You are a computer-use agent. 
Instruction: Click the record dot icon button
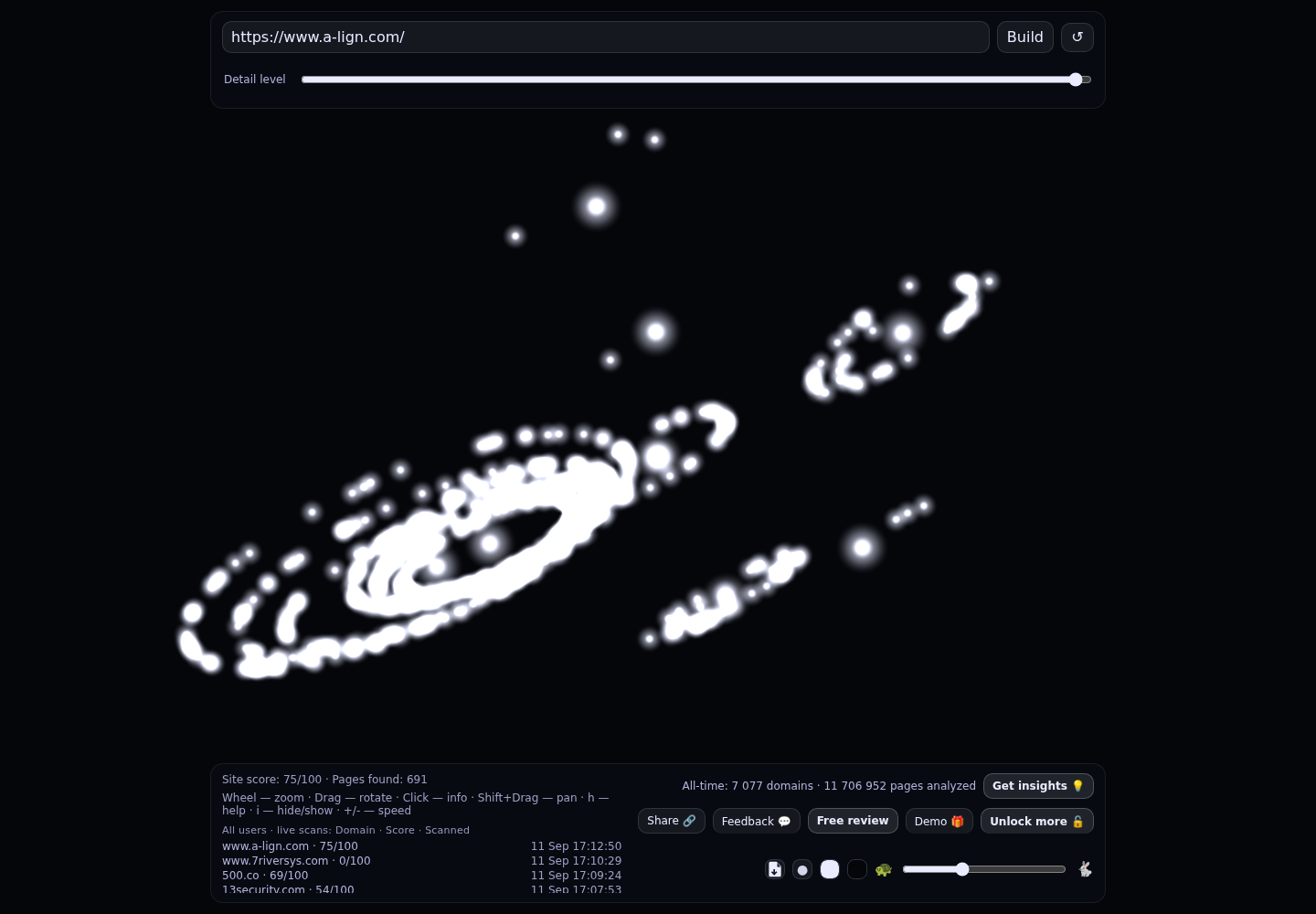click(x=802, y=869)
